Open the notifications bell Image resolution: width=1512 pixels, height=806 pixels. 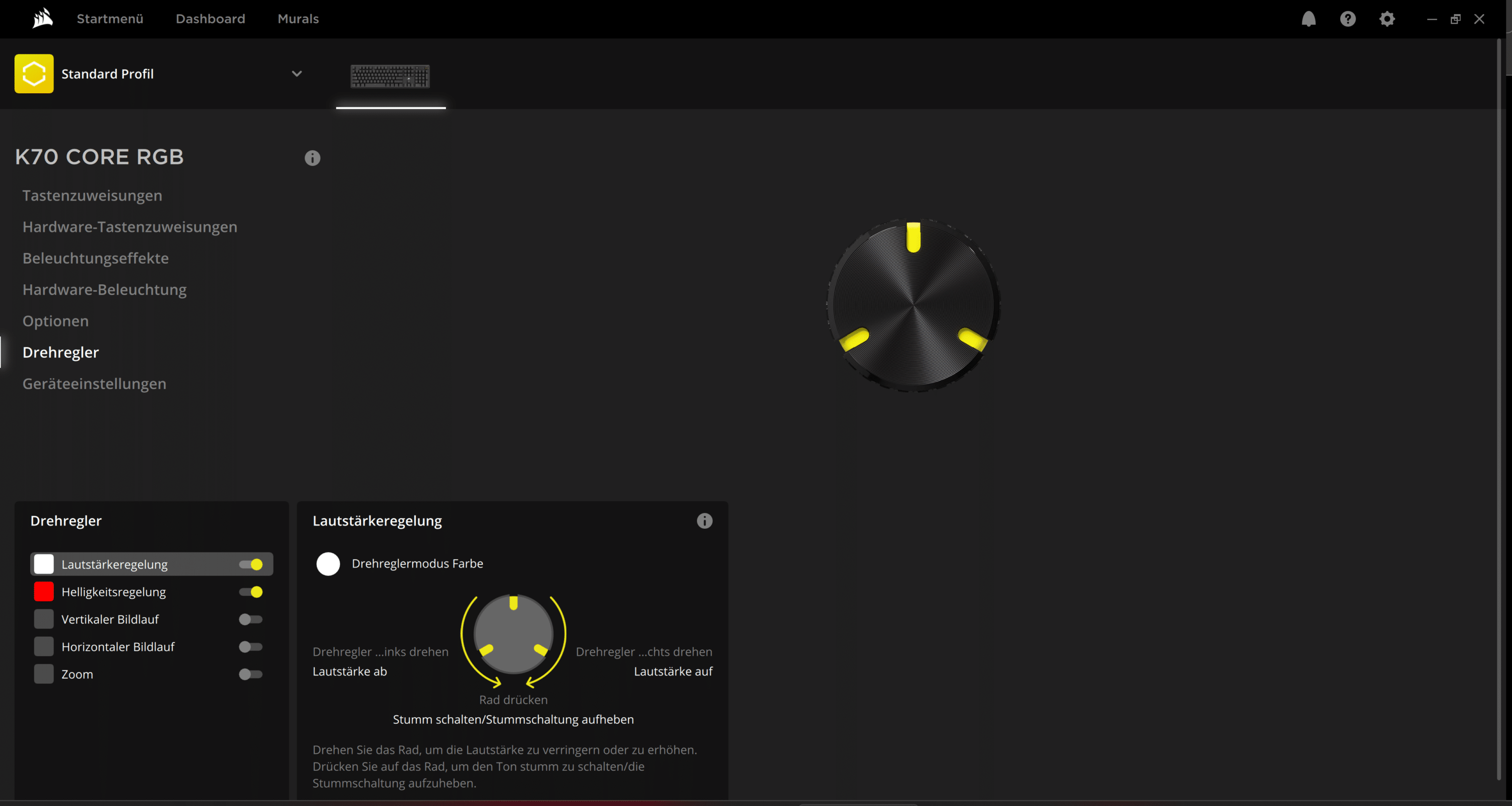(x=1308, y=19)
